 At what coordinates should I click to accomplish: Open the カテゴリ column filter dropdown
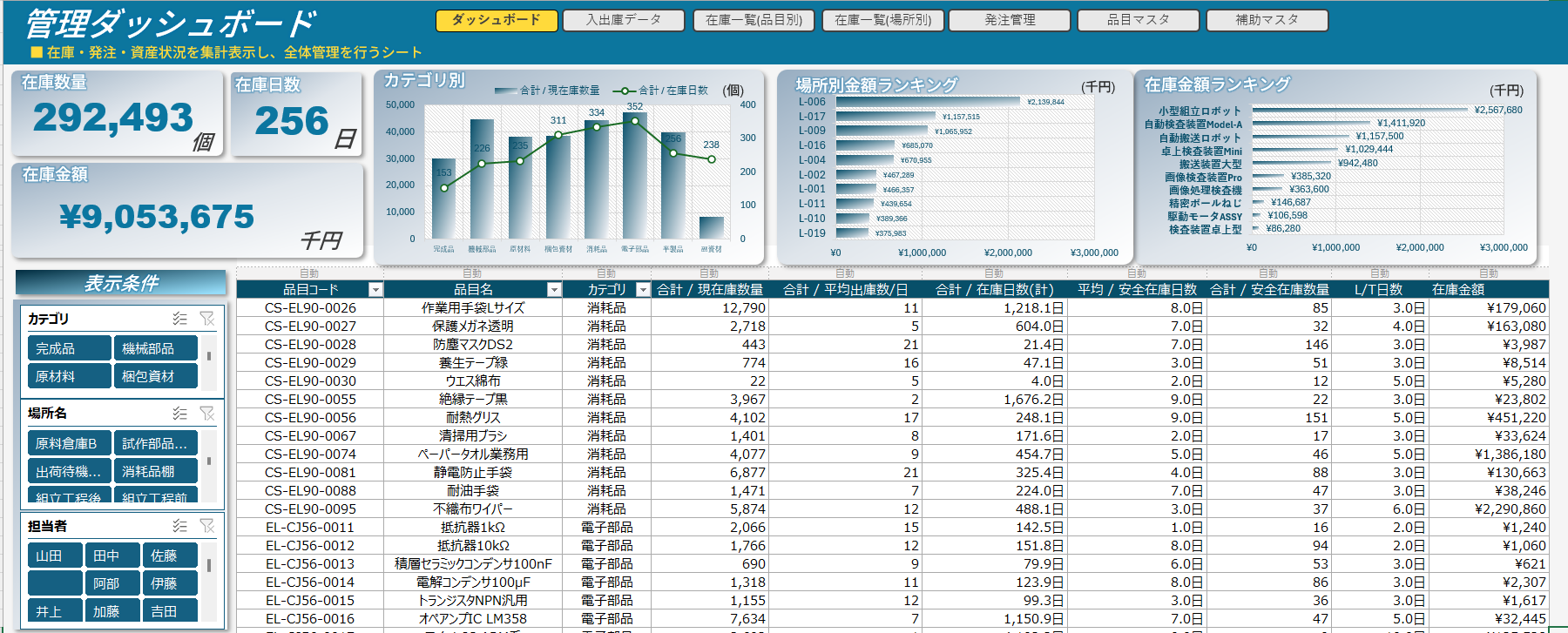click(643, 290)
